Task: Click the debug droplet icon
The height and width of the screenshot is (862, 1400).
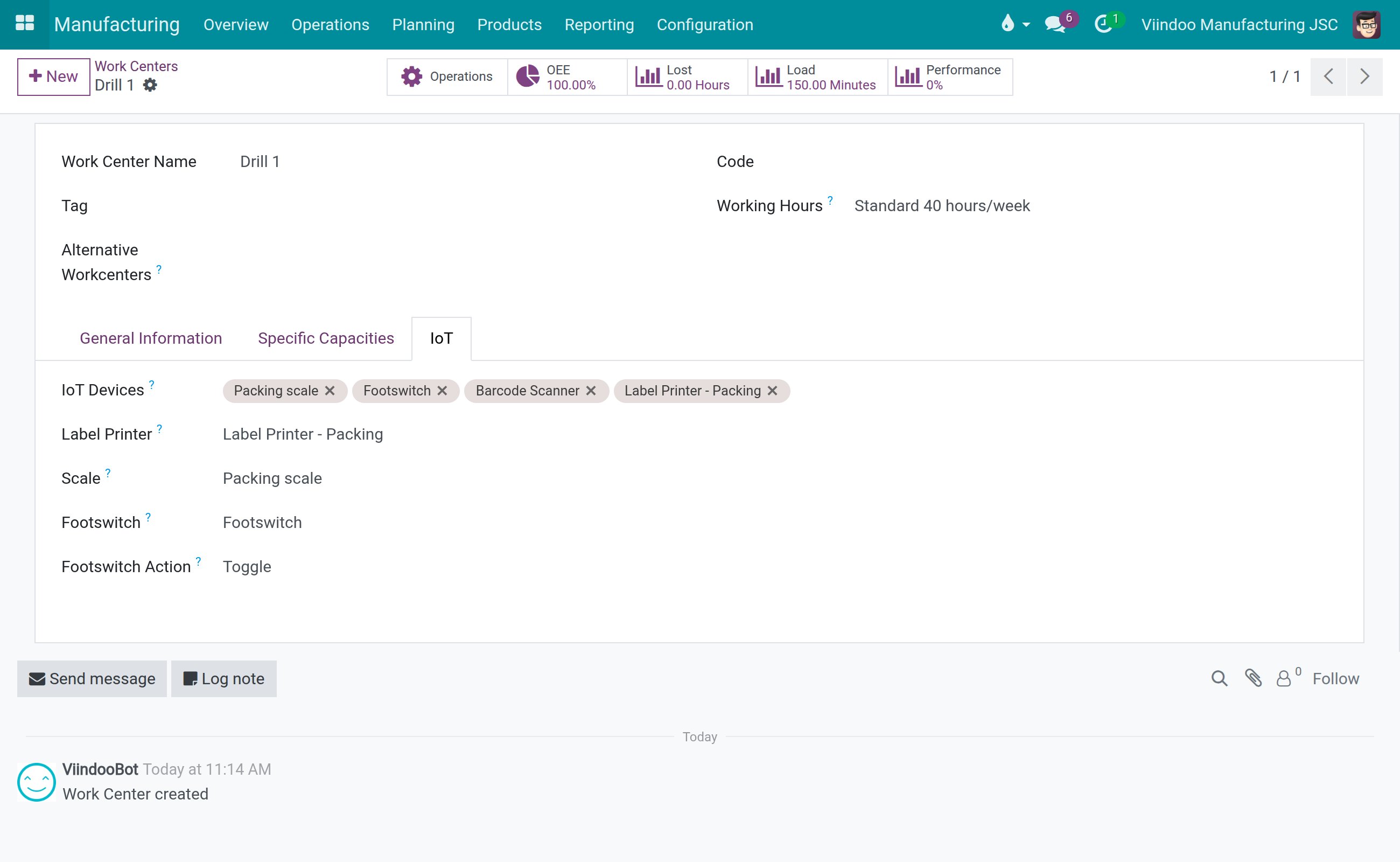Action: point(1007,24)
